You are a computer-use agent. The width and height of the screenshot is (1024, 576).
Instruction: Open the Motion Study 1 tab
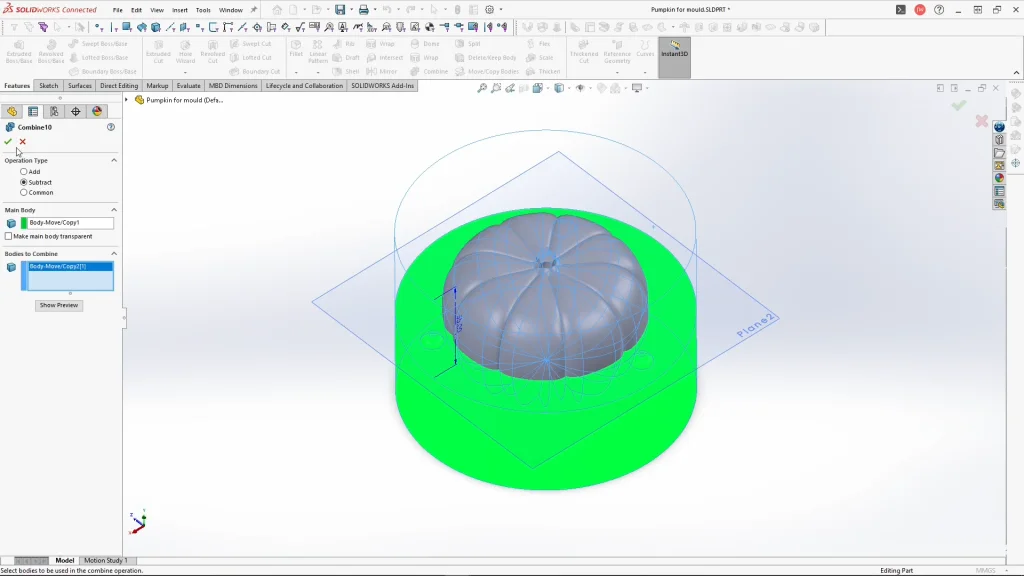(x=105, y=561)
